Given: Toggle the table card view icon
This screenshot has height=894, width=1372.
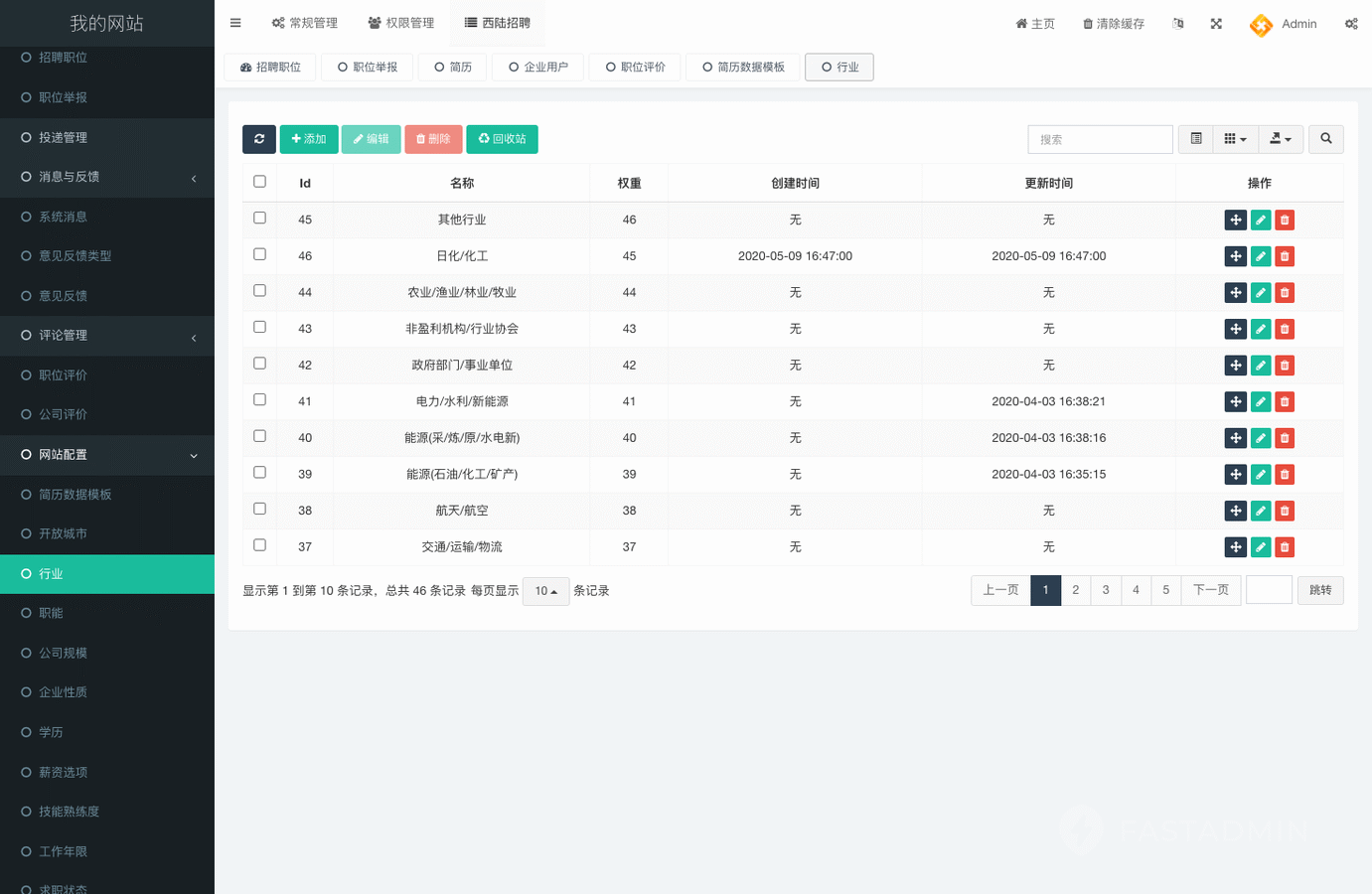Looking at the screenshot, I should 1196,139.
